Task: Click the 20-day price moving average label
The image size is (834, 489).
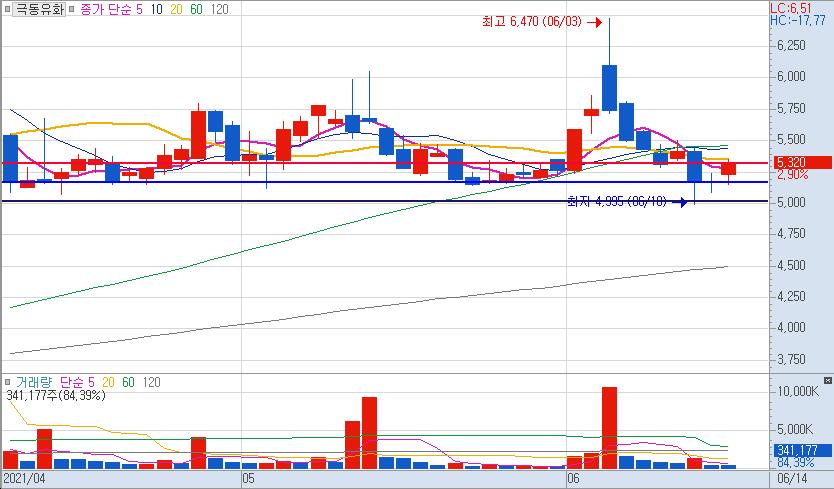Action: 176,9
